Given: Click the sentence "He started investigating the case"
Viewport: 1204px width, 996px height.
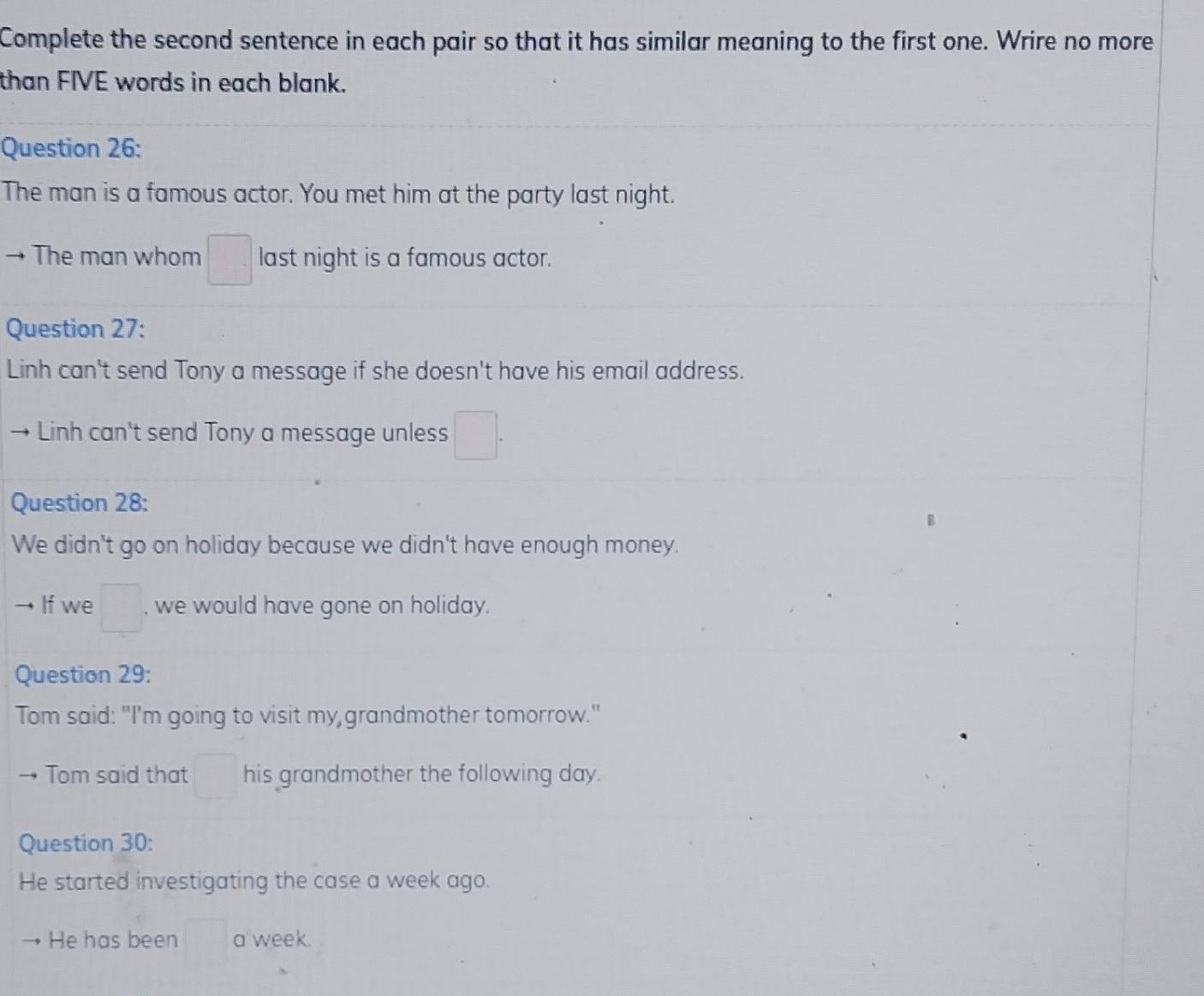Looking at the screenshot, I should 255,881.
